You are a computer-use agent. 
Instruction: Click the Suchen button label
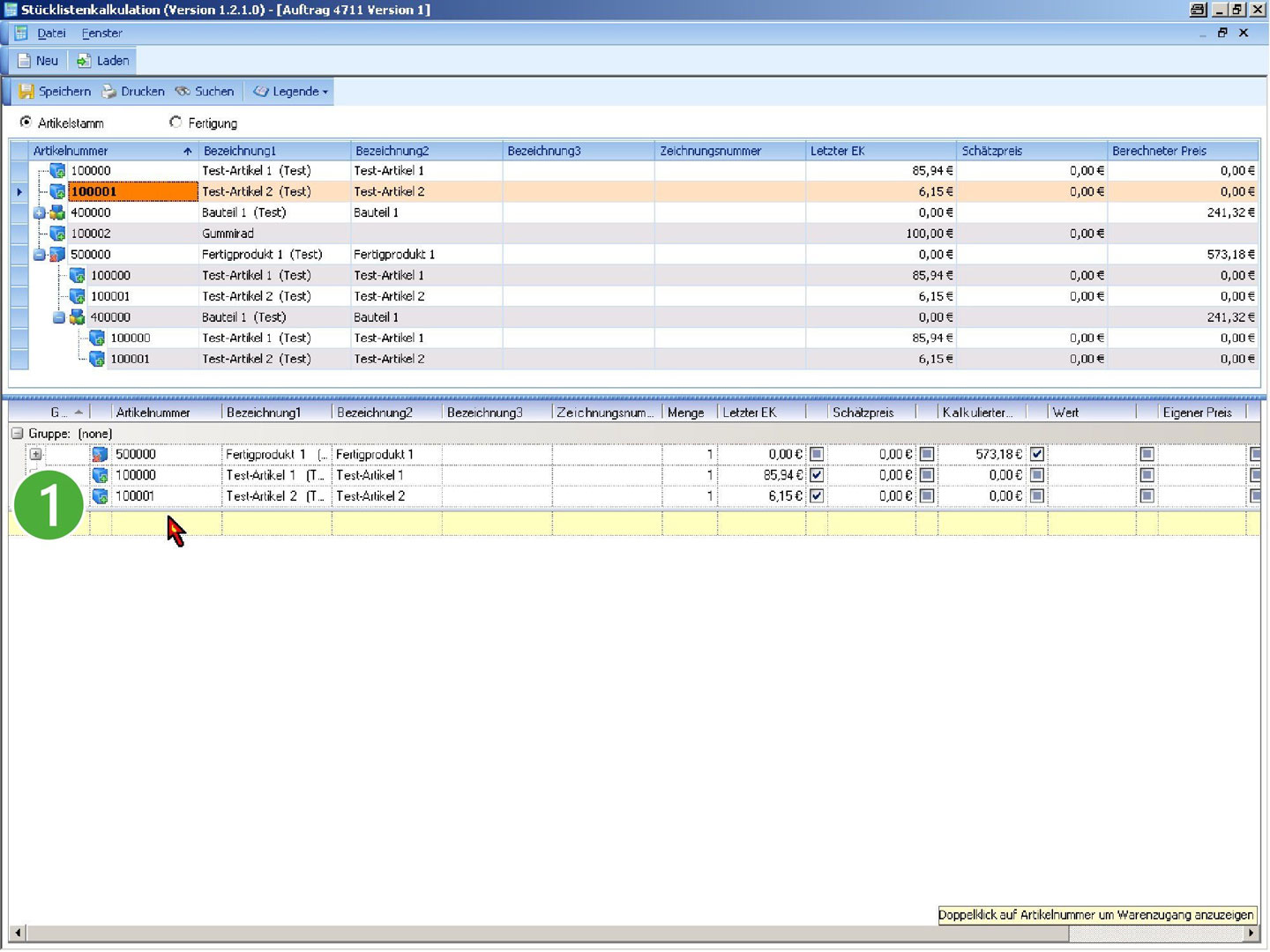click(214, 92)
